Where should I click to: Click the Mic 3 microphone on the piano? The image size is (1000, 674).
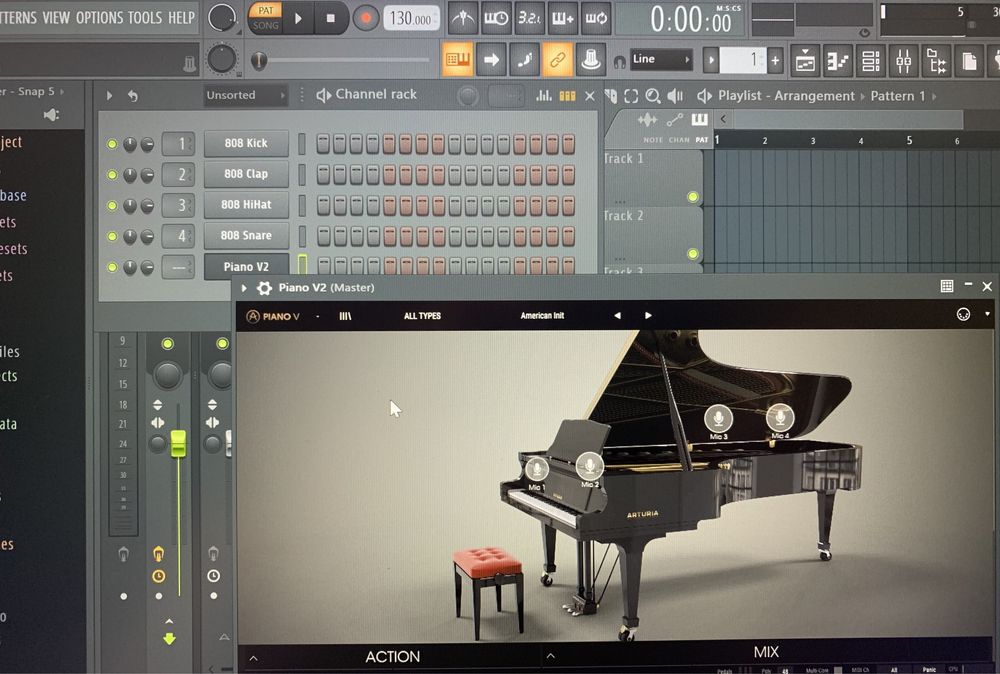click(718, 418)
